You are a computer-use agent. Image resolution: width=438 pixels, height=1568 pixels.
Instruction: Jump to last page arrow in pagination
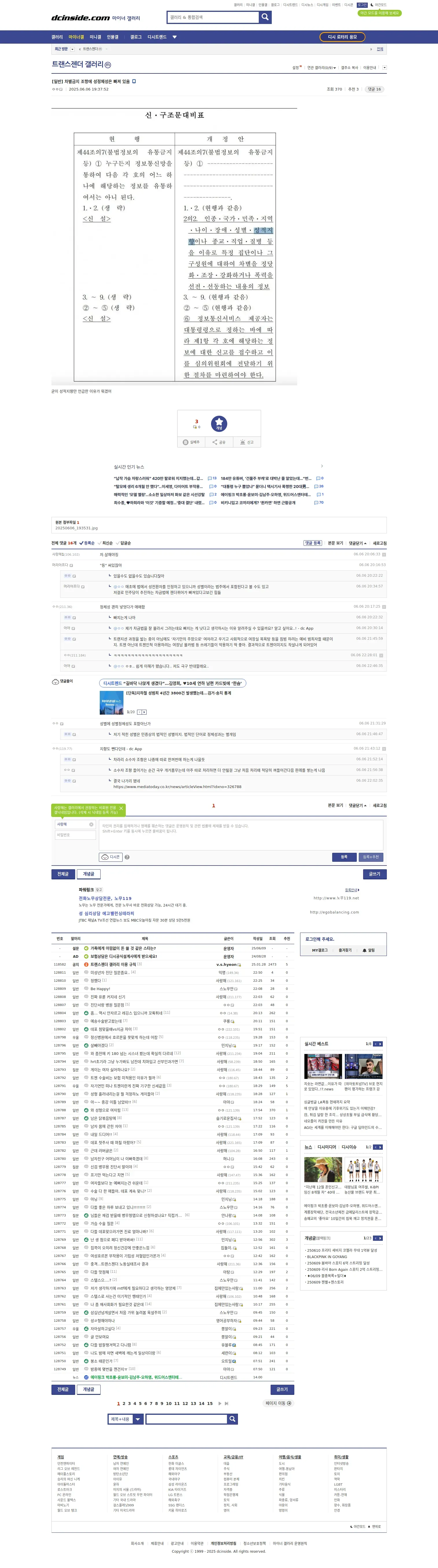(227, 1404)
